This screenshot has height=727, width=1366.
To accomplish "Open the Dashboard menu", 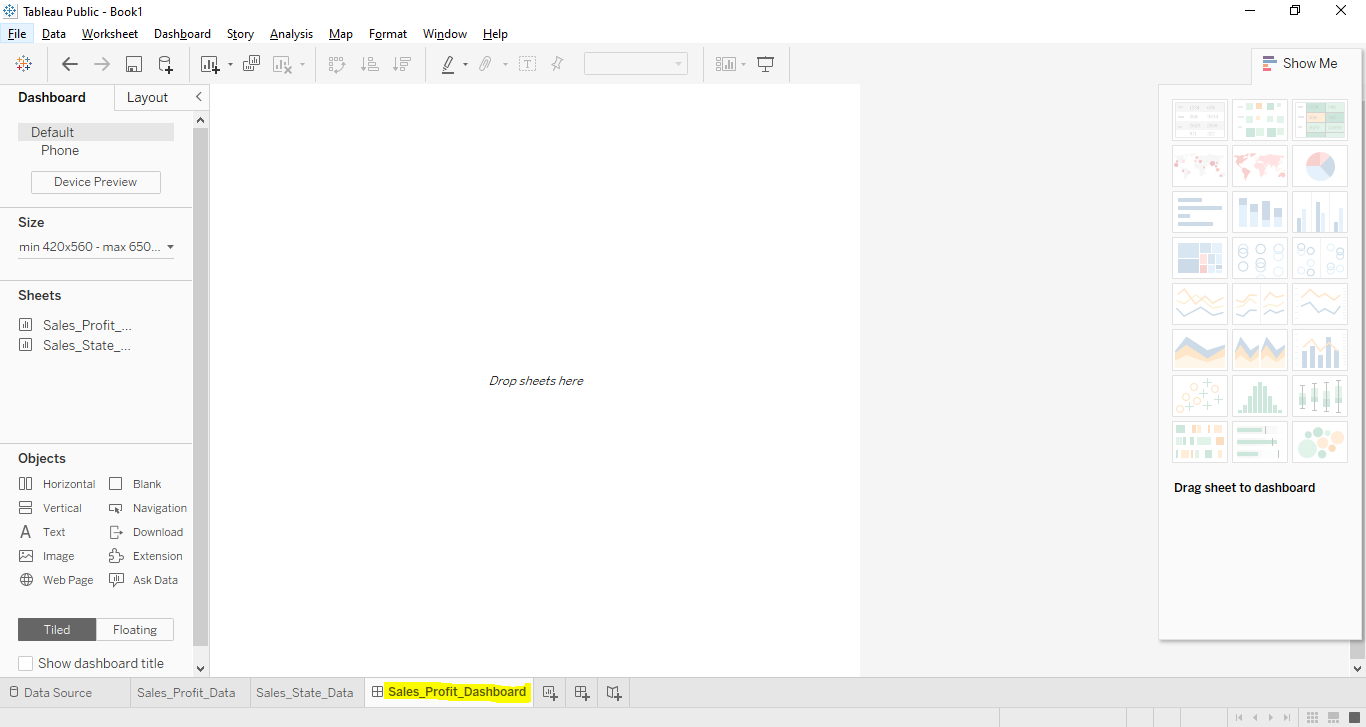I will pyautogui.click(x=182, y=34).
